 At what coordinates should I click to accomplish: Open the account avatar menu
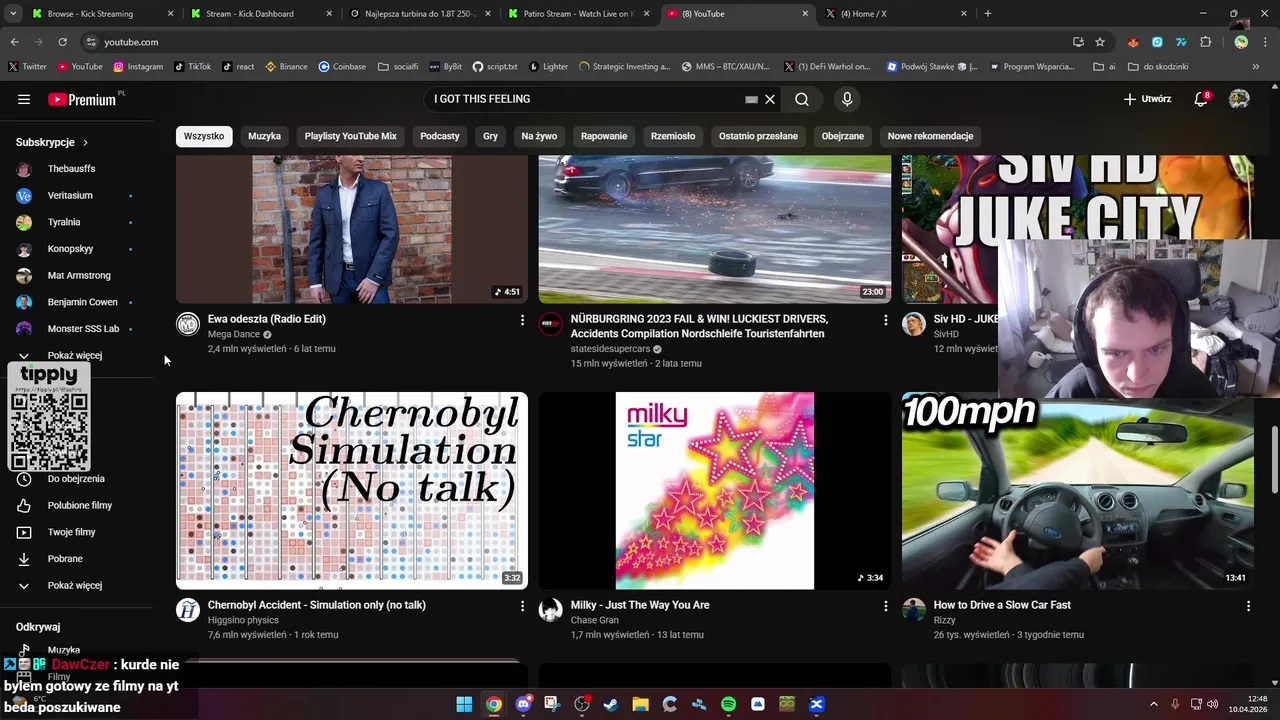(1239, 99)
